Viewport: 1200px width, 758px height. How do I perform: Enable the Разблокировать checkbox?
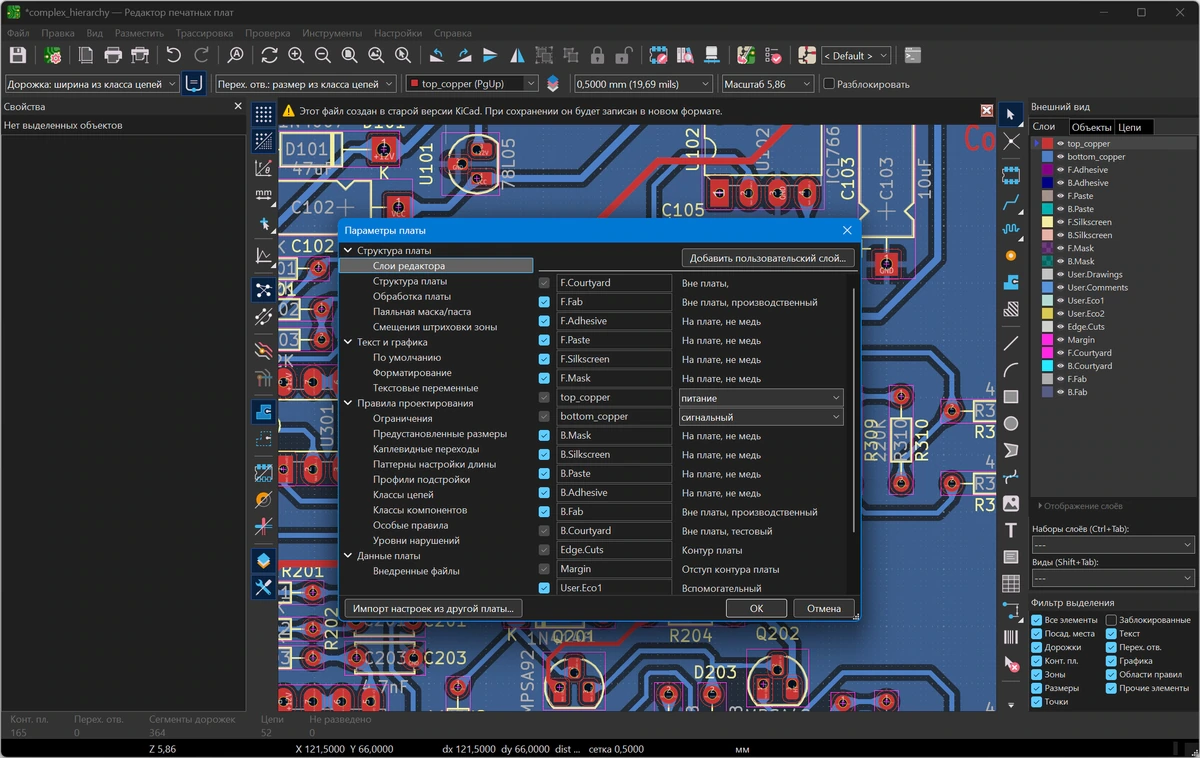tap(829, 84)
